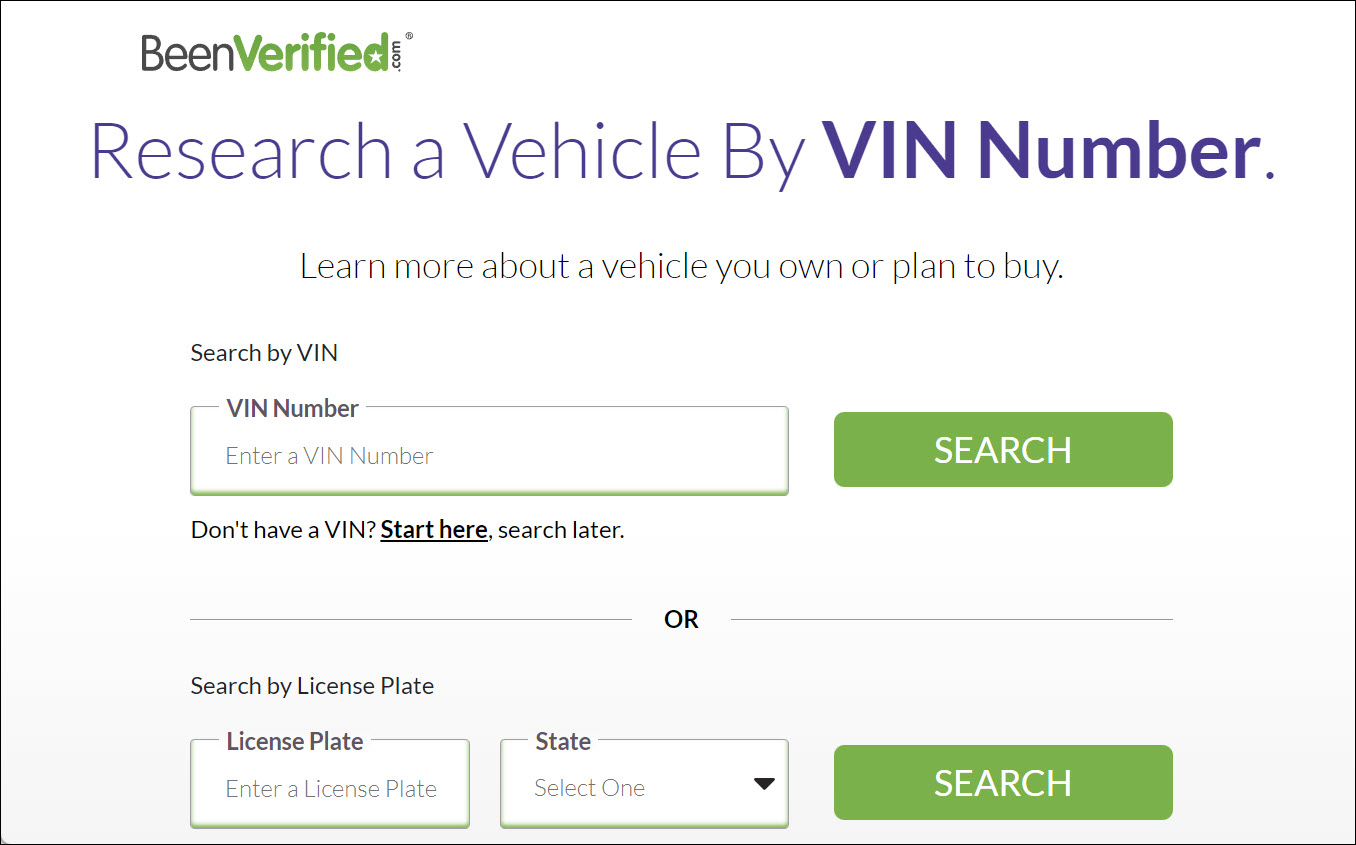The height and width of the screenshot is (845, 1356).
Task: Click SEARCH beside the VIN Number field
Action: point(1003,450)
